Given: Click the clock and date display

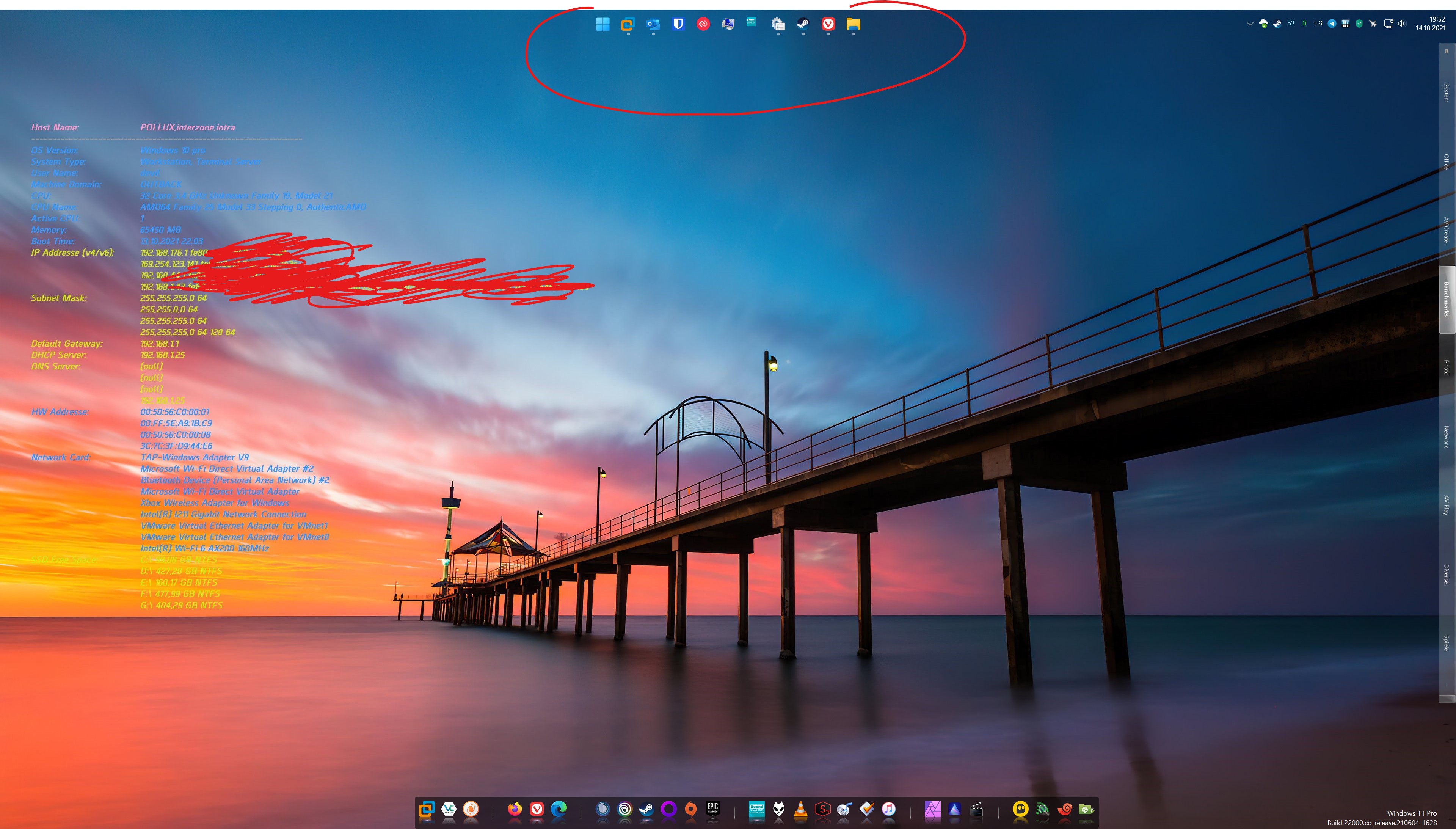Looking at the screenshot, I should [x=1431, y=24].
